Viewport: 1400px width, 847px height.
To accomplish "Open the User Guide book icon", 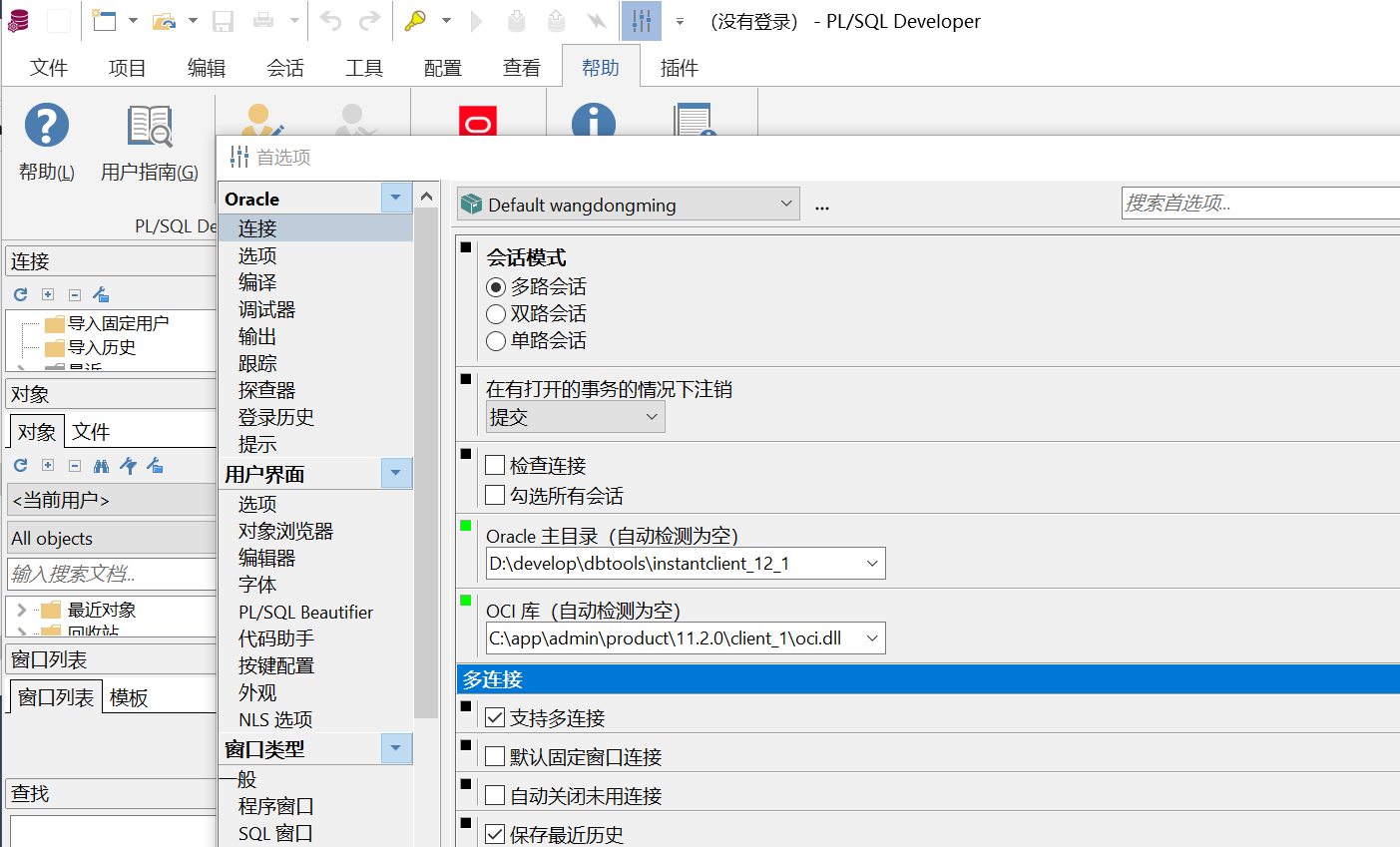I will point(150,126).
